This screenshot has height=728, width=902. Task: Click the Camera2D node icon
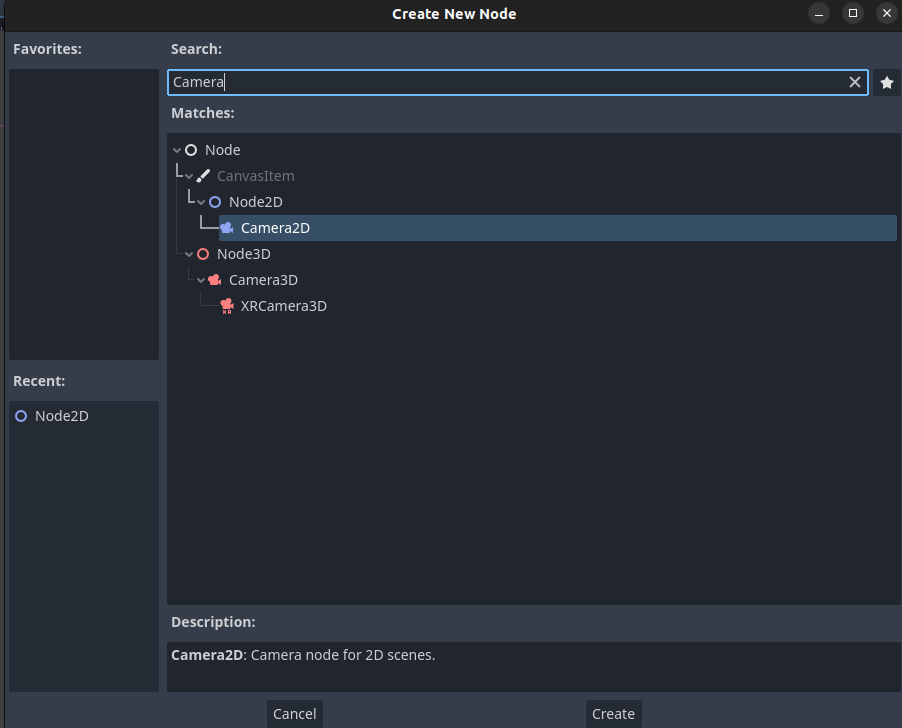pyautogui.click(x=227, y=228)
